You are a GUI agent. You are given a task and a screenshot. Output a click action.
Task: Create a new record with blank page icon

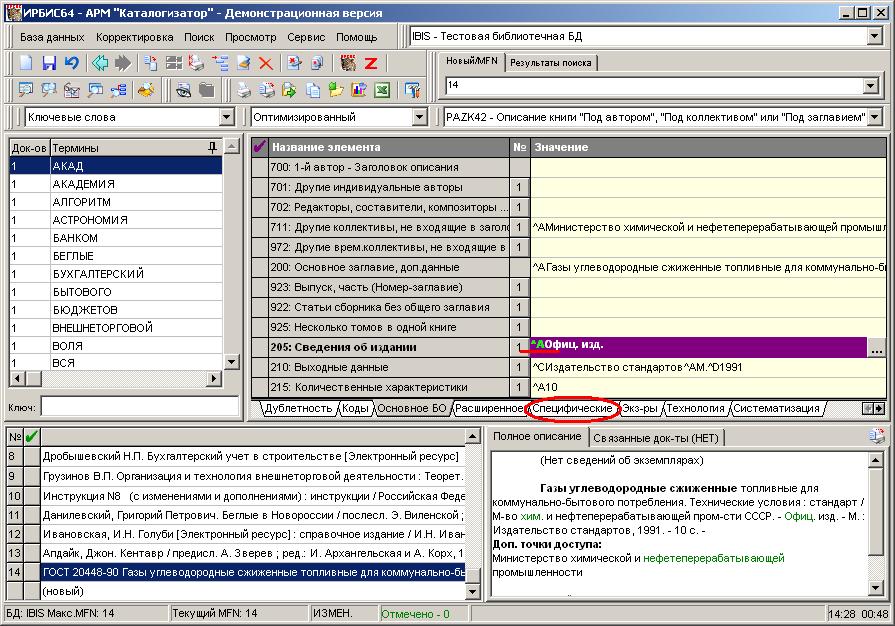(26, 63)
